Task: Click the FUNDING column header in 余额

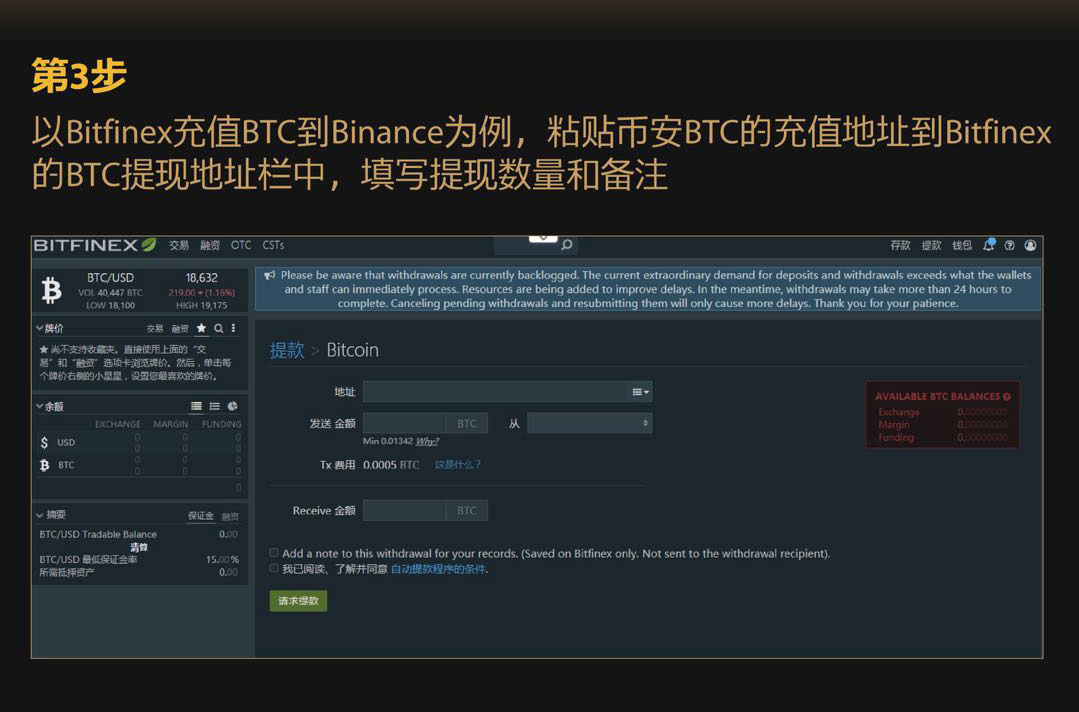Action: click(222, 424)
